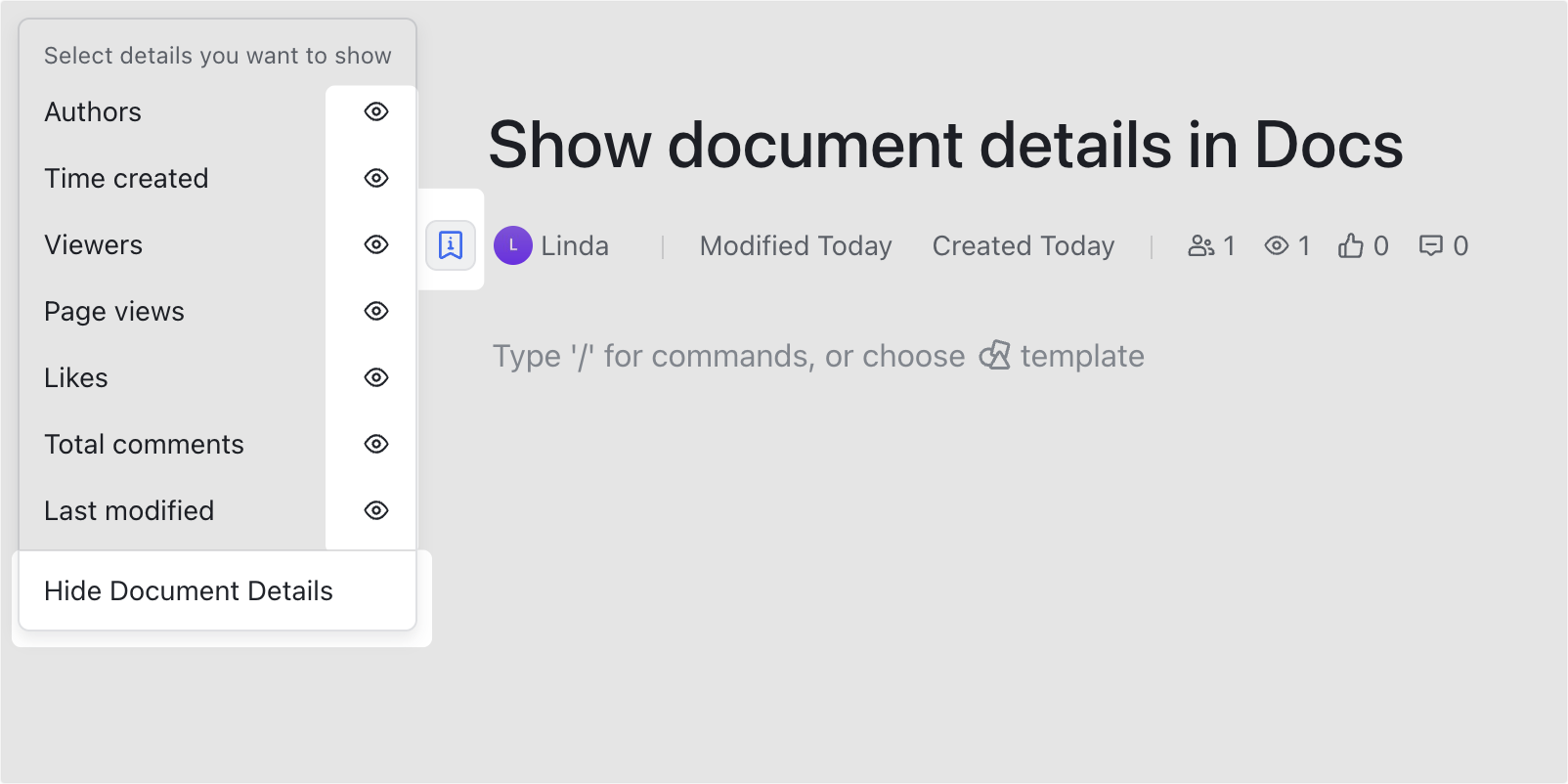This screenshot has width=1568, height=784.
Task: Click the Page views menu row label
Action: coord(114,312)
